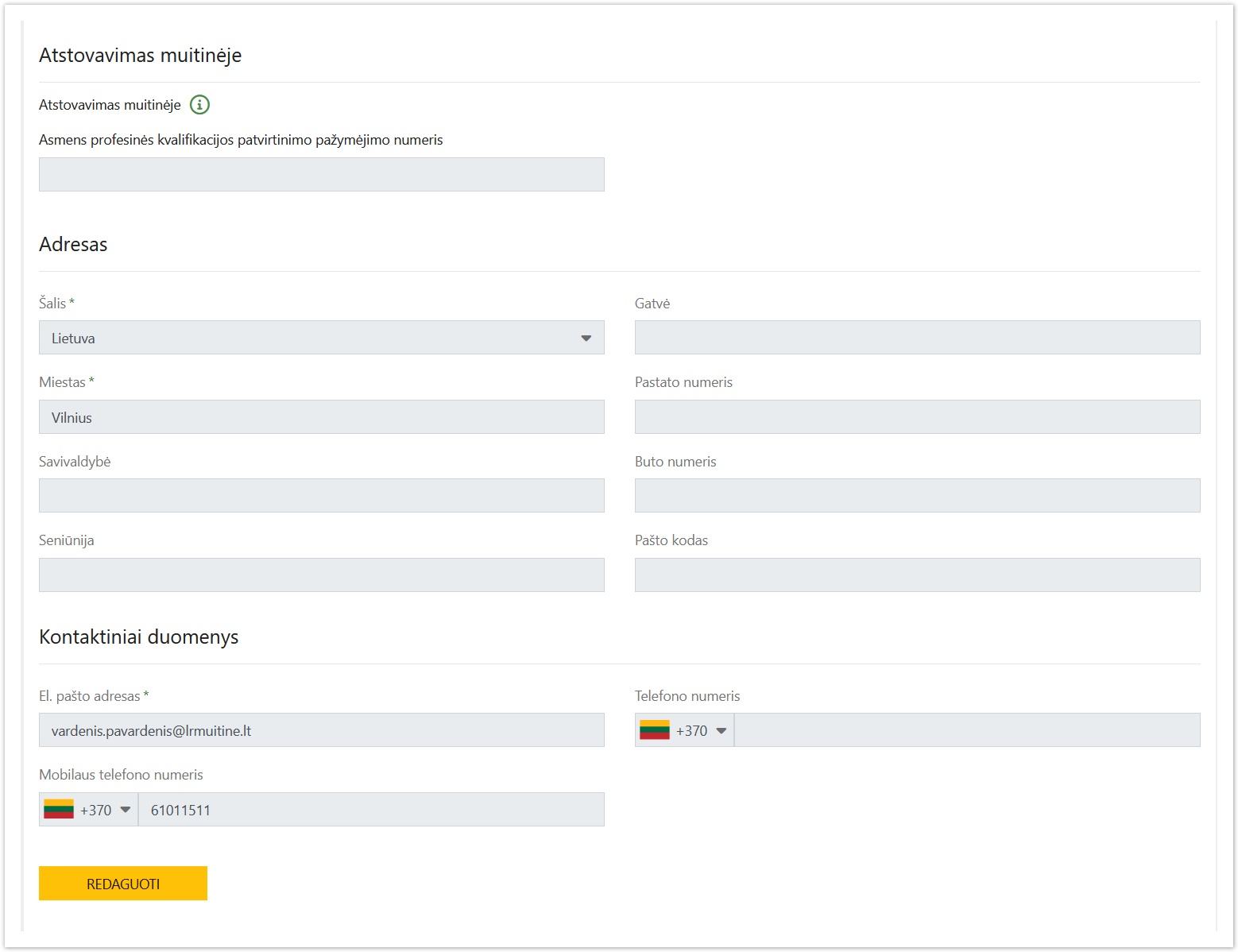Click the Šalis field label
Screen dimensions: 1238x952
click(x=56, y=304)
